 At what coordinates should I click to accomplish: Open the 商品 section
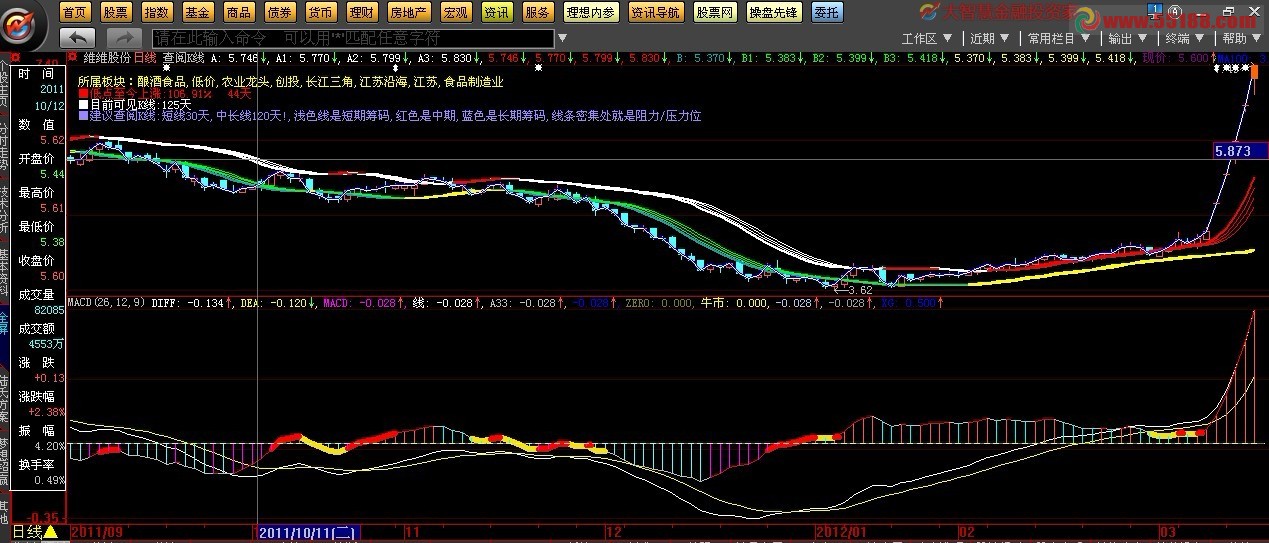(238, 12)
